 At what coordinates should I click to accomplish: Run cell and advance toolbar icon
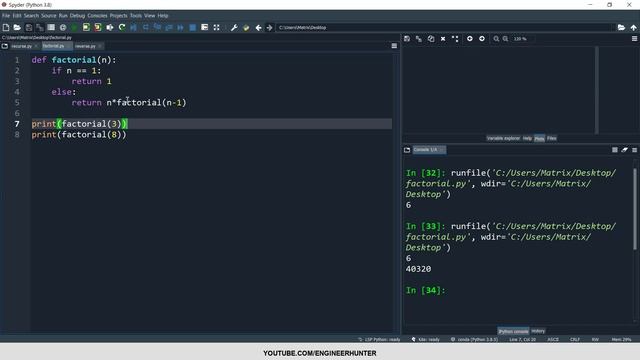98,27
